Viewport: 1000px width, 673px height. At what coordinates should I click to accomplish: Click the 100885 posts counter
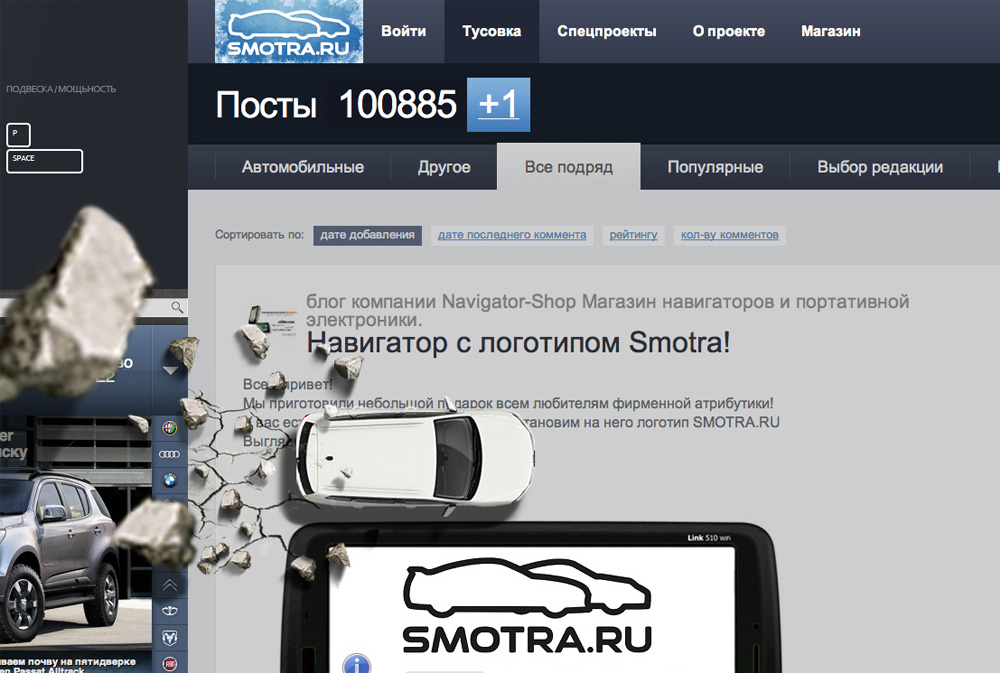click(397, 105)
